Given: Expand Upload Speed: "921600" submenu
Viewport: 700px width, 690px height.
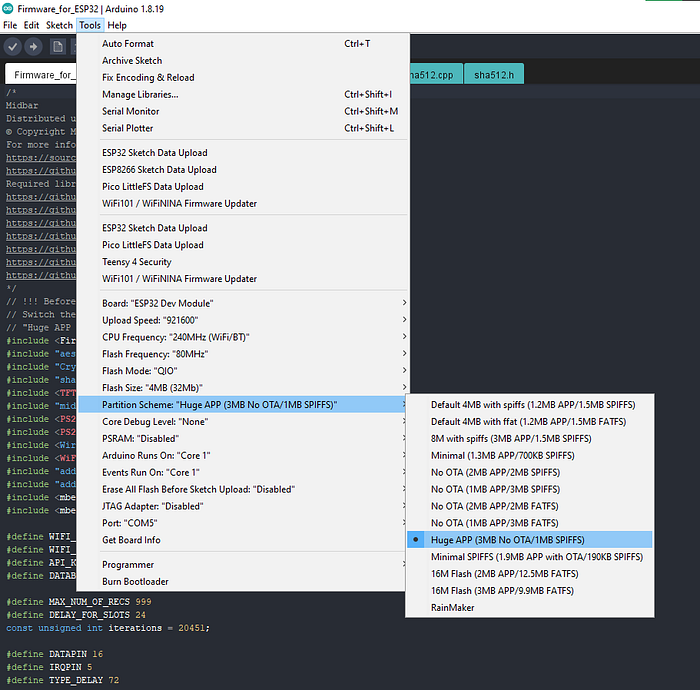Looking at the screenshot, I should (x=243, y=320).
